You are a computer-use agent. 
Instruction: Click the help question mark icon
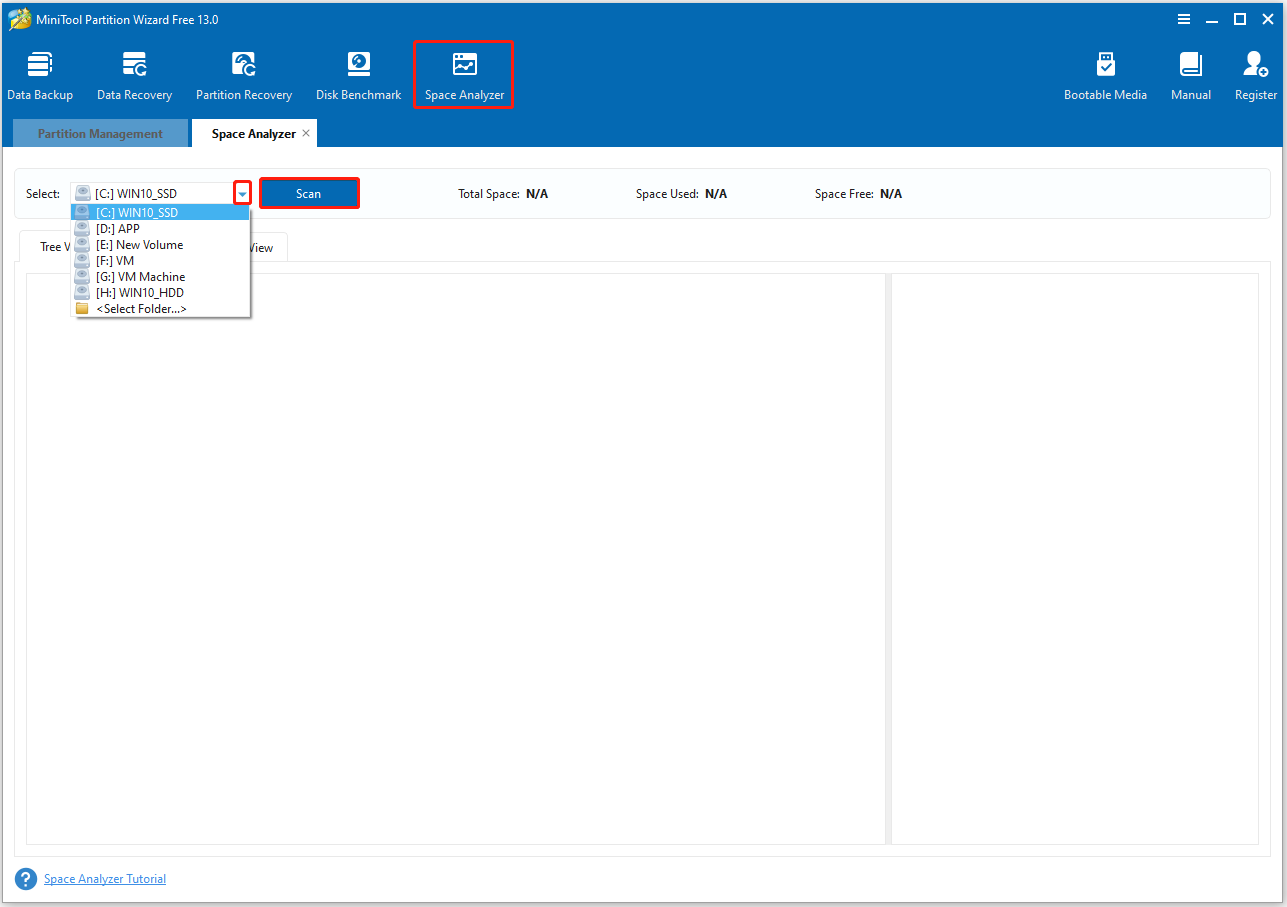[25, 878]
